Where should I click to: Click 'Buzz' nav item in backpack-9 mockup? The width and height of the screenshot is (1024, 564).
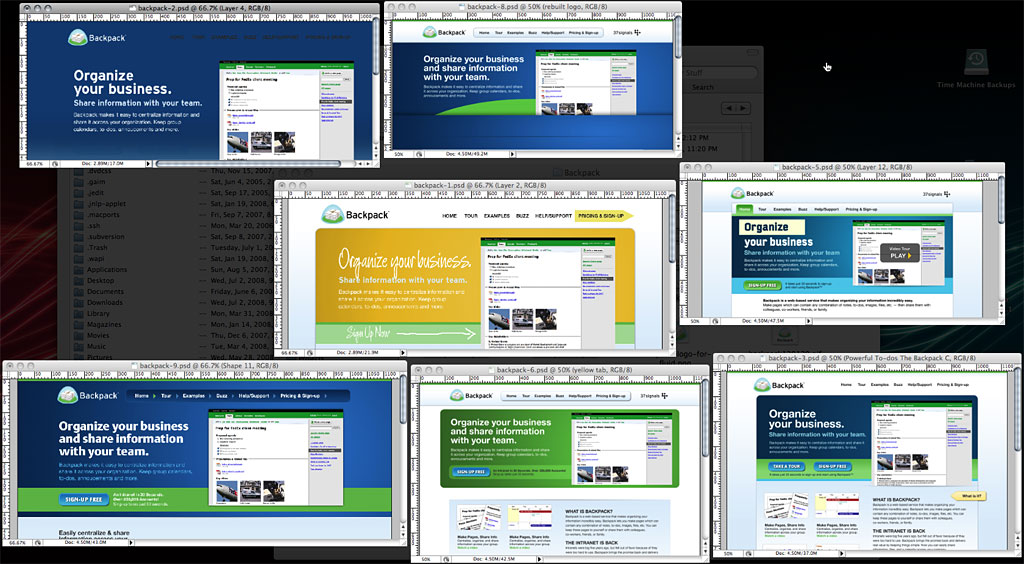point(222,396)
